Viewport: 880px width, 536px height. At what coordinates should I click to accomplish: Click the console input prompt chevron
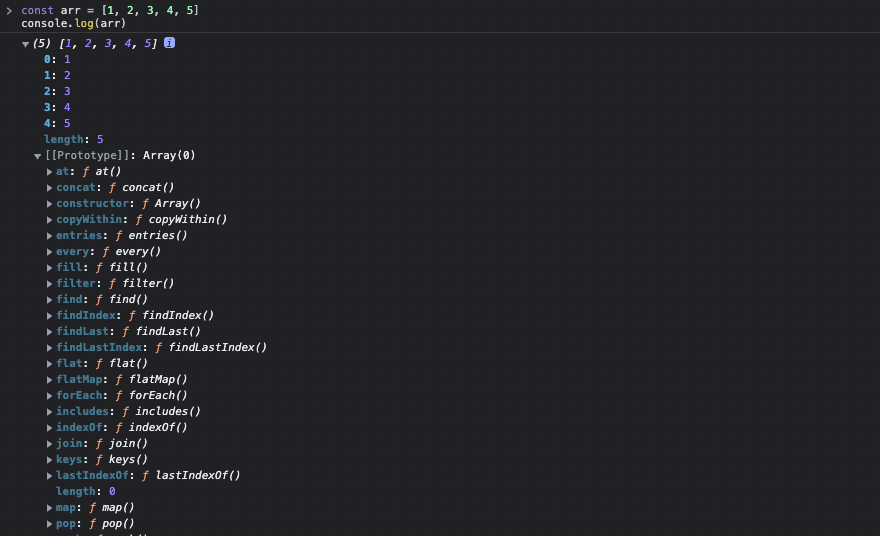[x=9, y=10]
